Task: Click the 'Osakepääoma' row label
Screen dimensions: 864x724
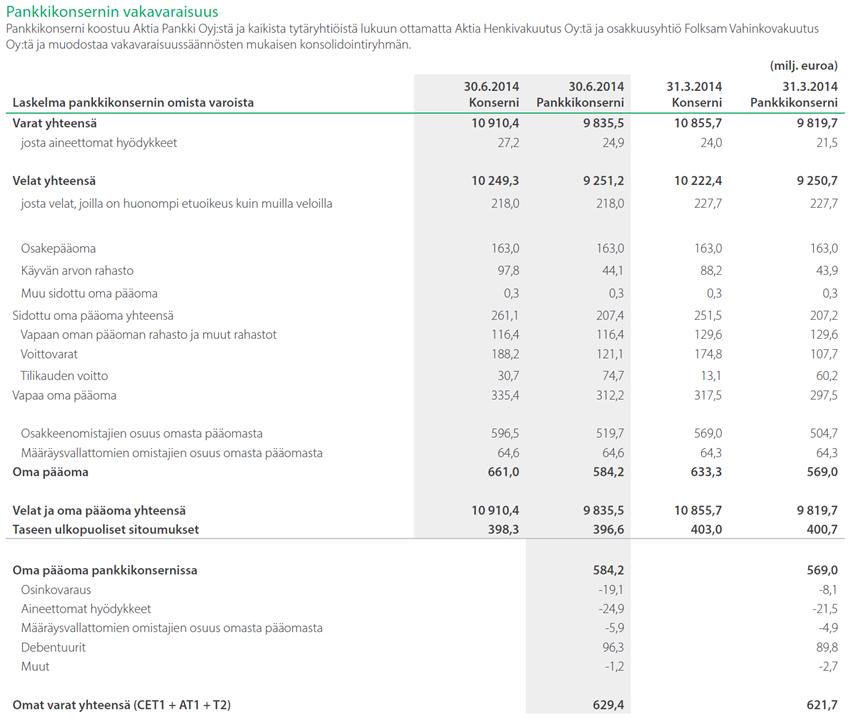Action: 58,248
